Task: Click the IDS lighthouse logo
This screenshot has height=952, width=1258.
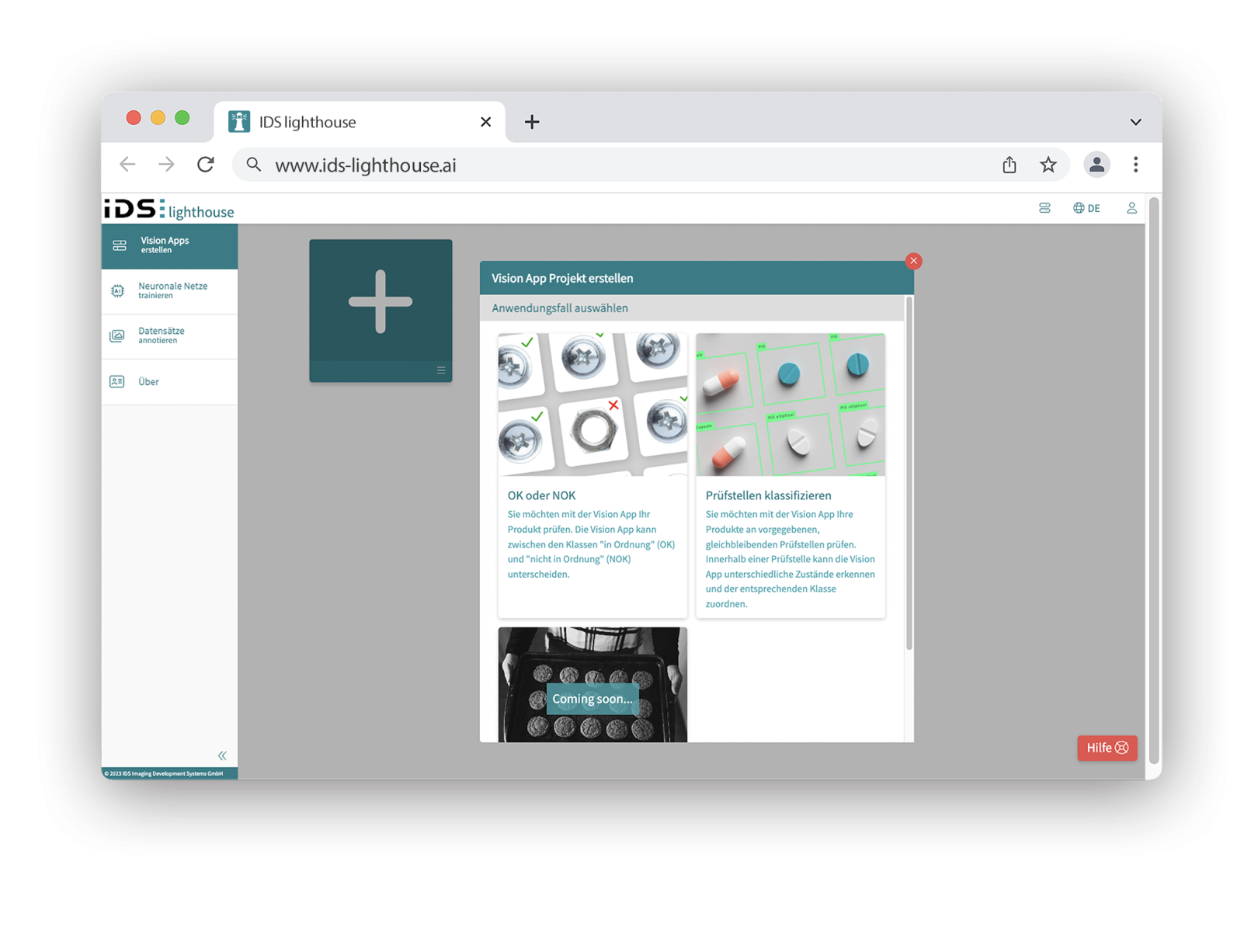Action: 169,209
